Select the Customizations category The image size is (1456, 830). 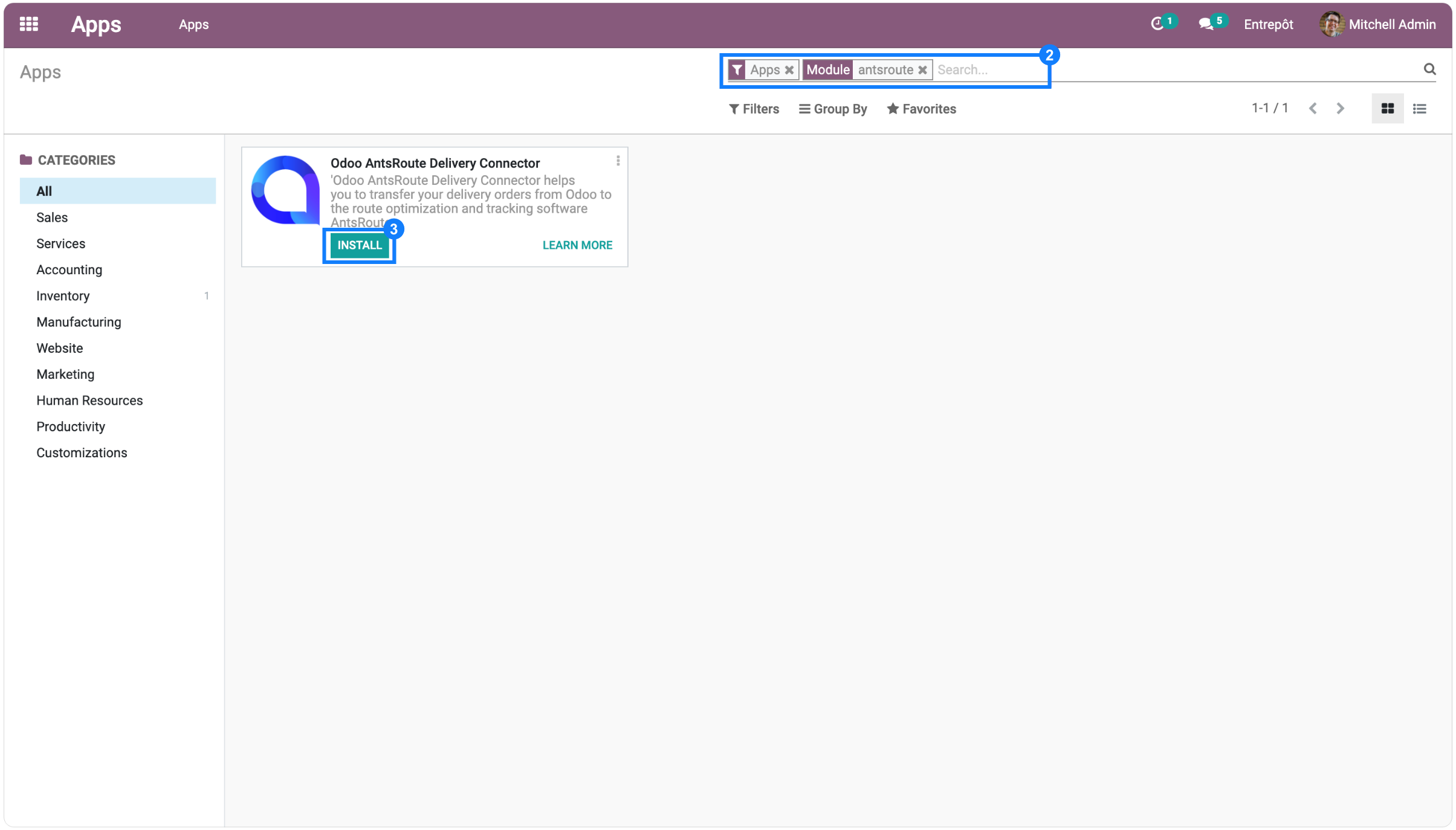coord(117,453)
